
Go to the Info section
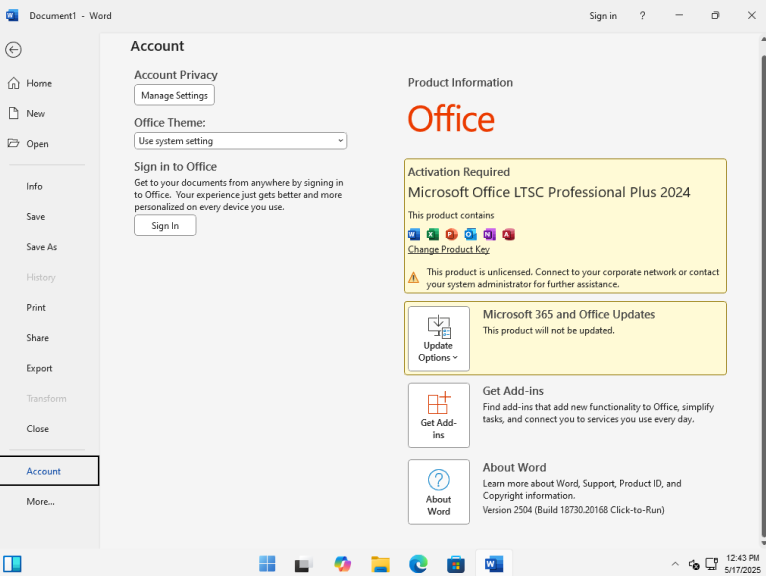coord(34,186)
